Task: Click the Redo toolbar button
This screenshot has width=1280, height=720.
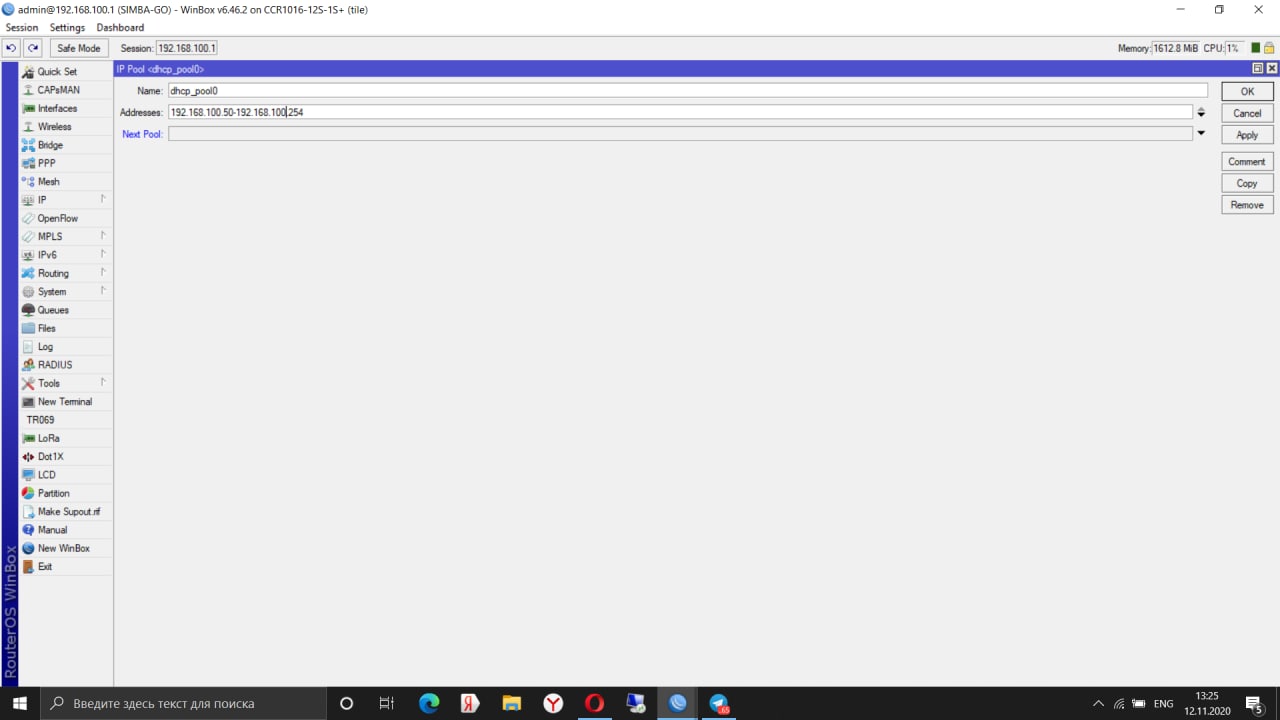Action: click(33, 48)
